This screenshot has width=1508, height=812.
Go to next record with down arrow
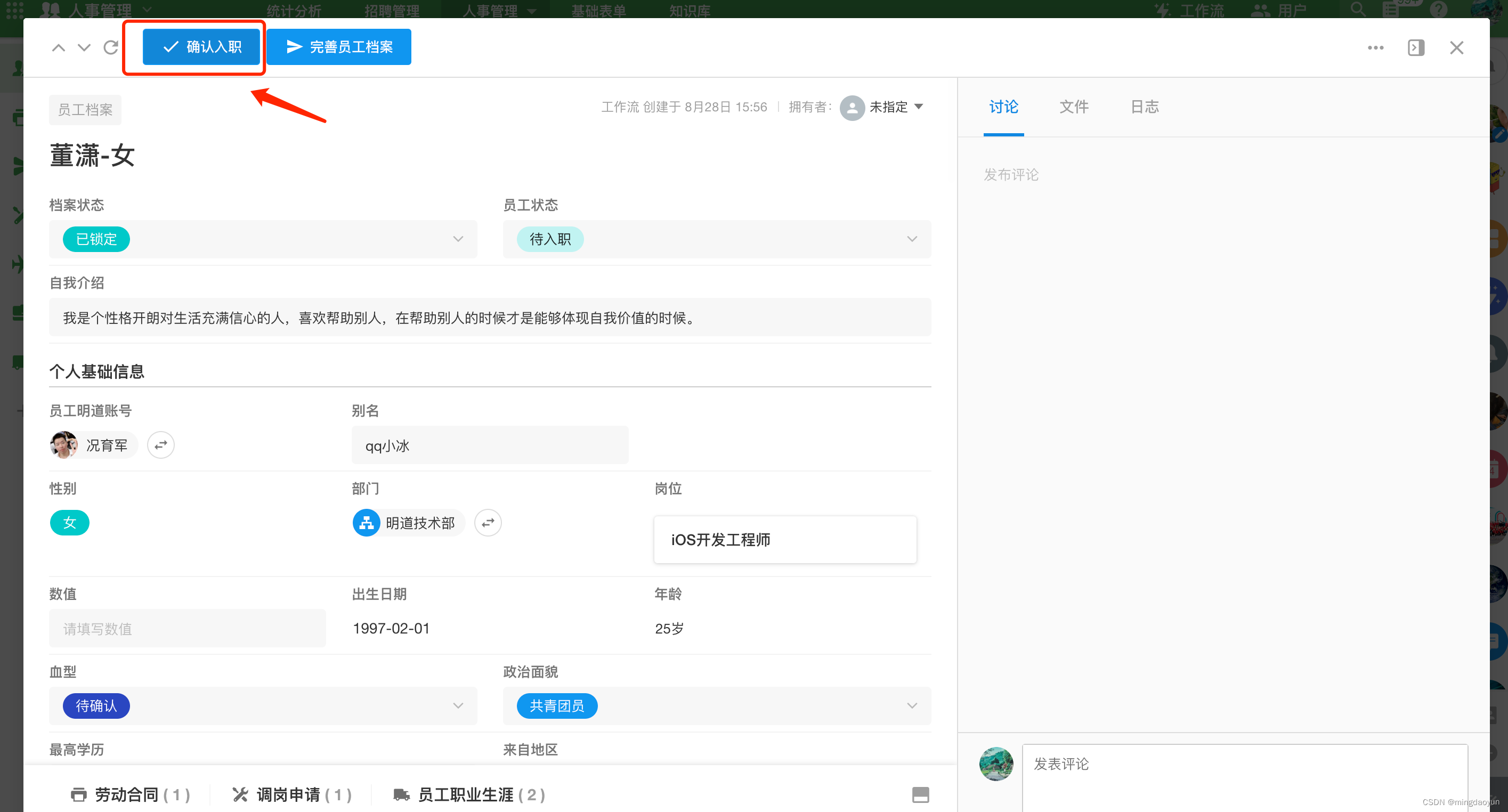pyautogui.click(x=84, y=47)
